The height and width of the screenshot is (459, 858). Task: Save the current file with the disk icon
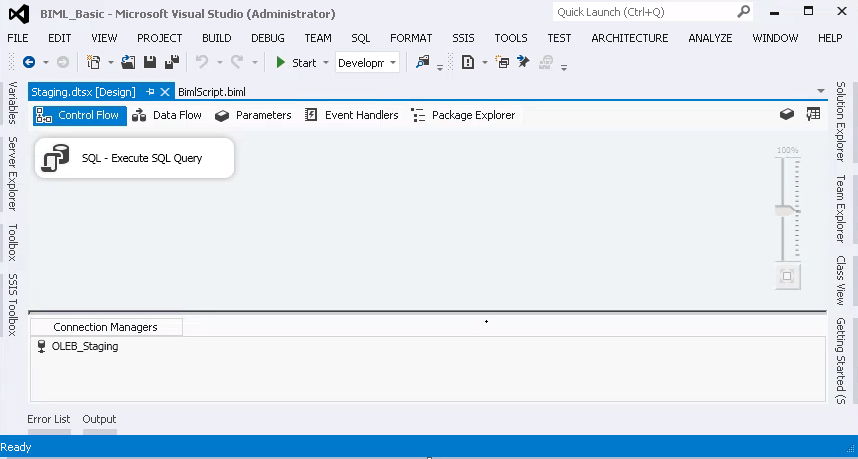coord(150,62)
